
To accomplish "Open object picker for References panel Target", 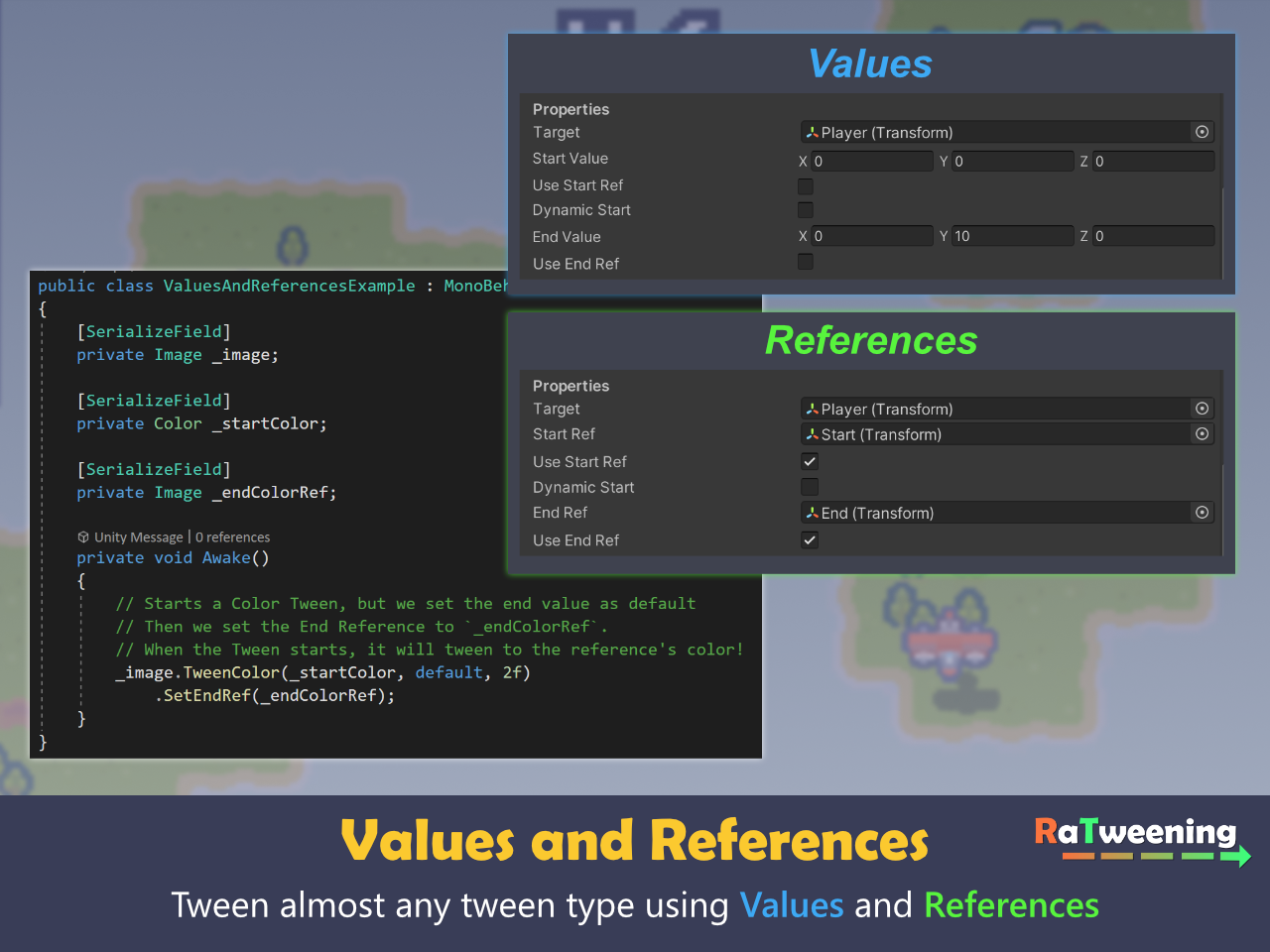I will (x=1202, y=409).
